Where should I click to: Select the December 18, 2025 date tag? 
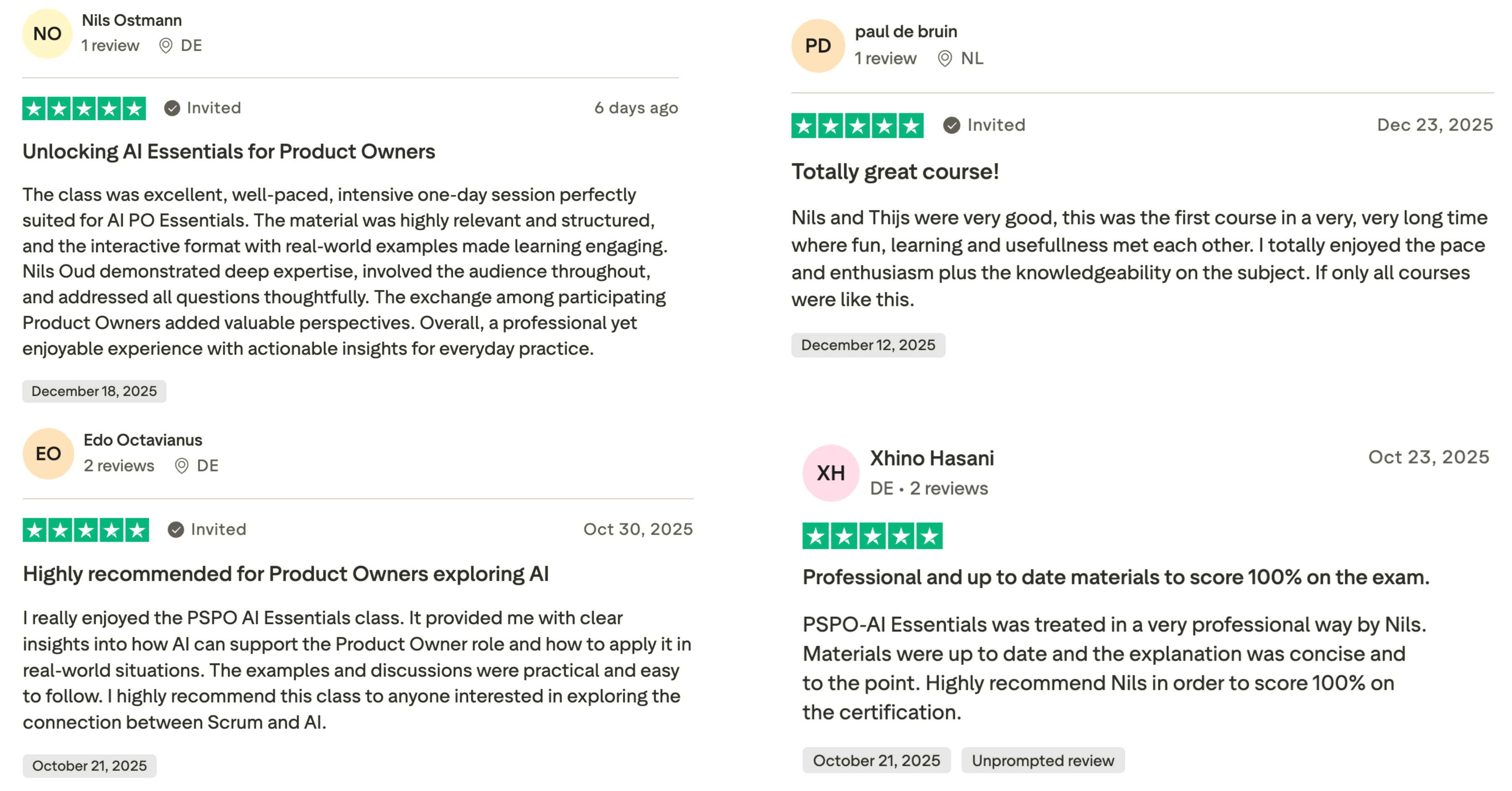point(94,391)
